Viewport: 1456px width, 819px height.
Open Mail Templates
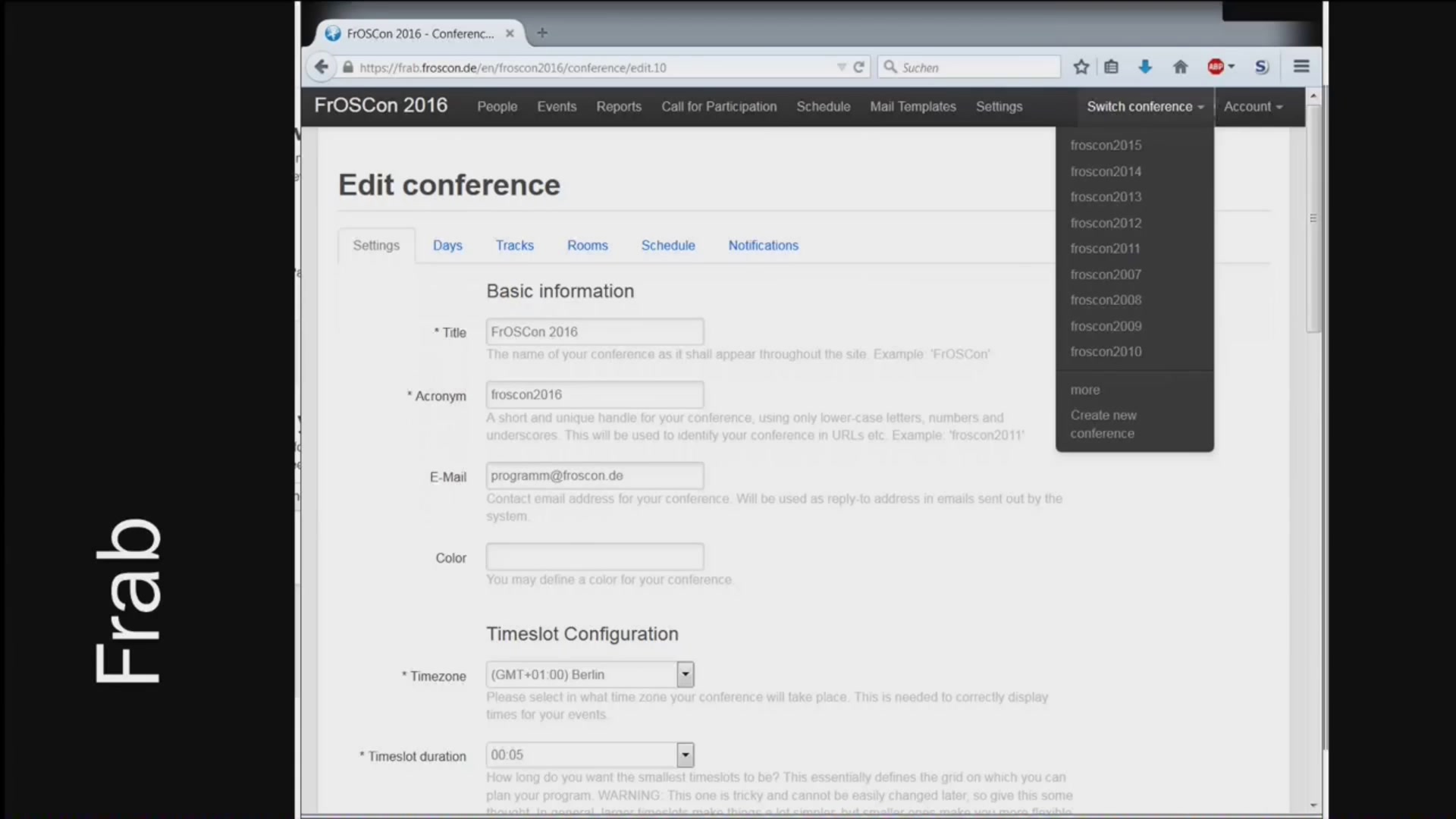[913, 107]
